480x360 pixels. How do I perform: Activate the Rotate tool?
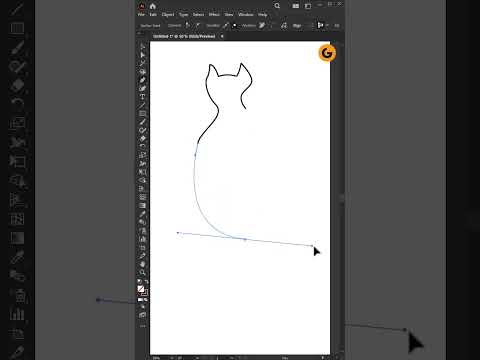[143, 147]
